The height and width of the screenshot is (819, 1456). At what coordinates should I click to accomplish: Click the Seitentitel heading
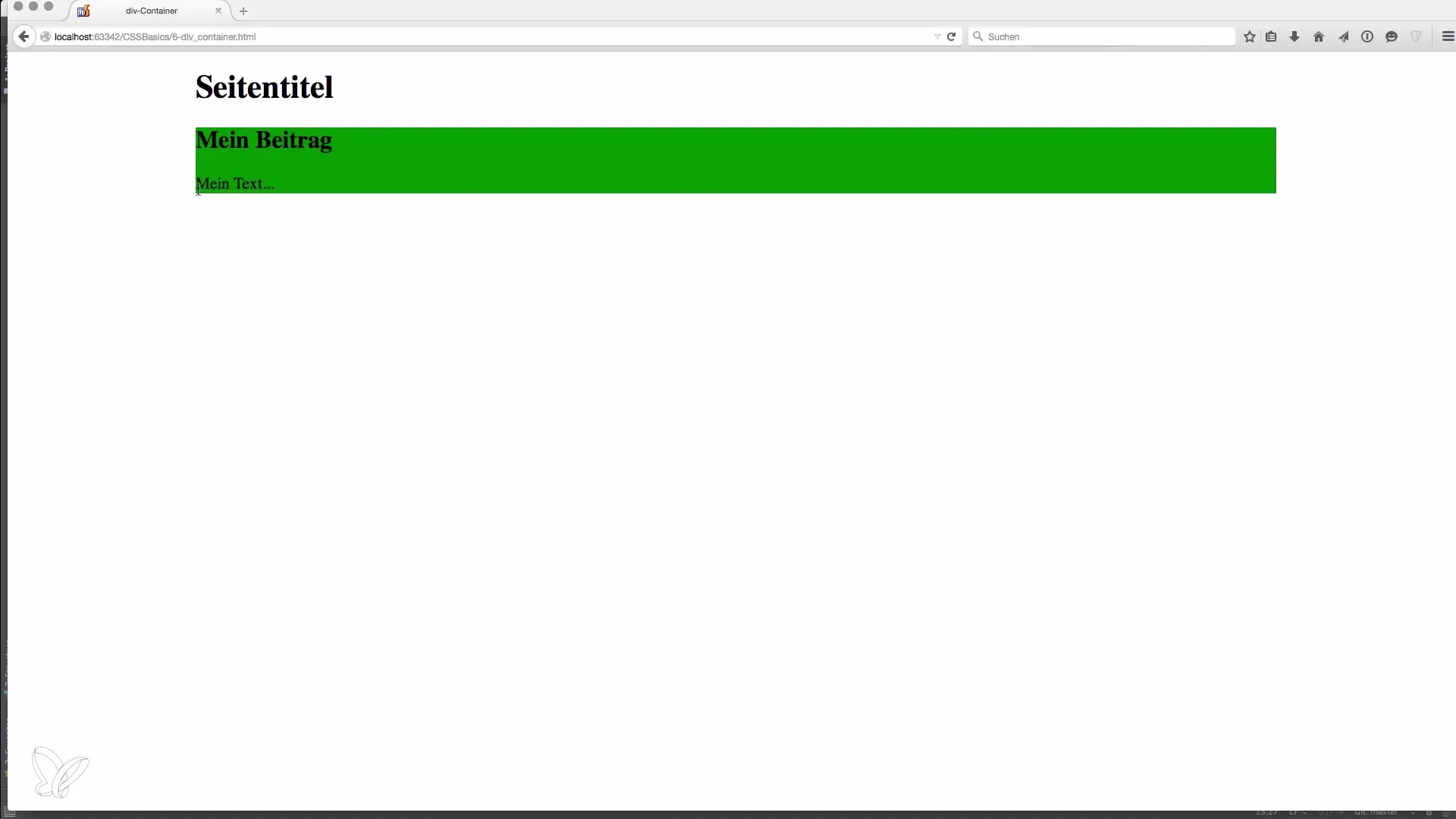264,87
